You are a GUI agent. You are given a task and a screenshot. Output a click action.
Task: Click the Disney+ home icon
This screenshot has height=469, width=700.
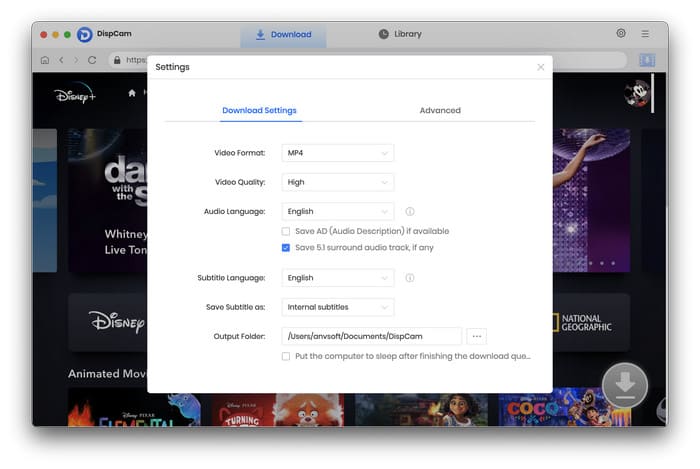point(132,93)
